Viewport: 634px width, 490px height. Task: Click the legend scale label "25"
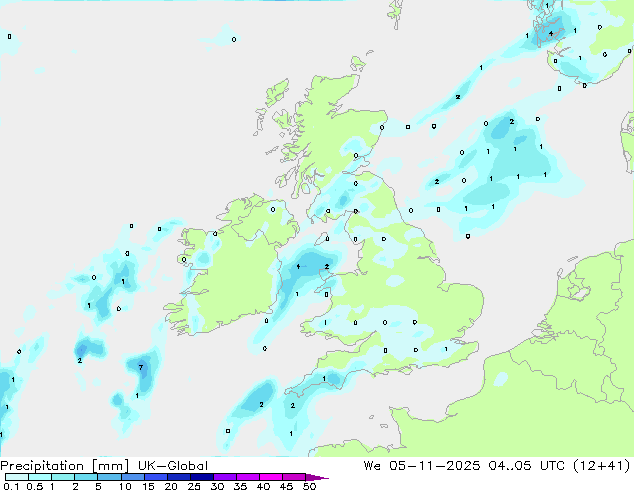coord(194,486)
